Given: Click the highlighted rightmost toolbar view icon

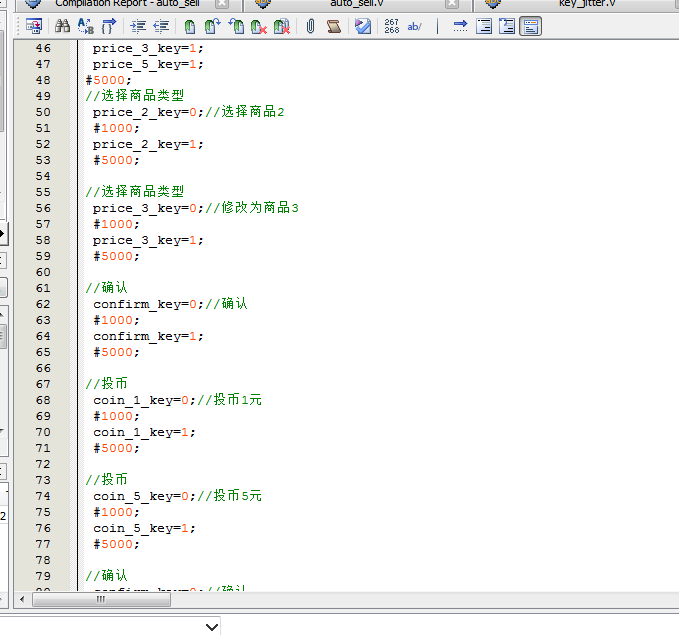Looking at the screenshot, I should pos(530,26).
